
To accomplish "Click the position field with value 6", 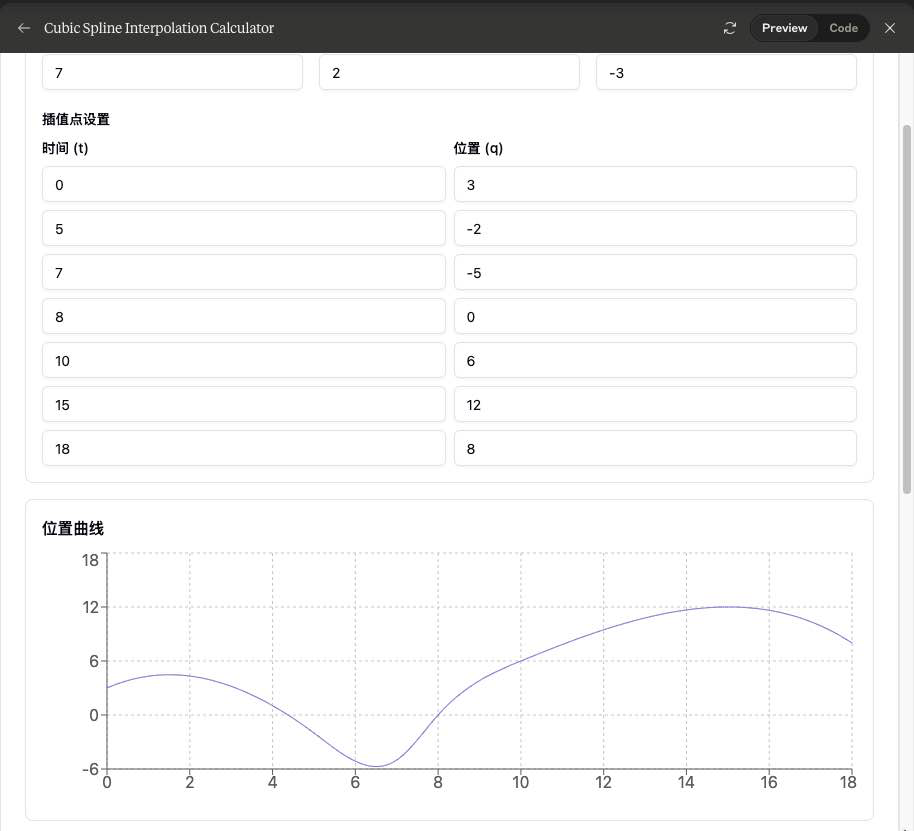I will tap(655, 361).
